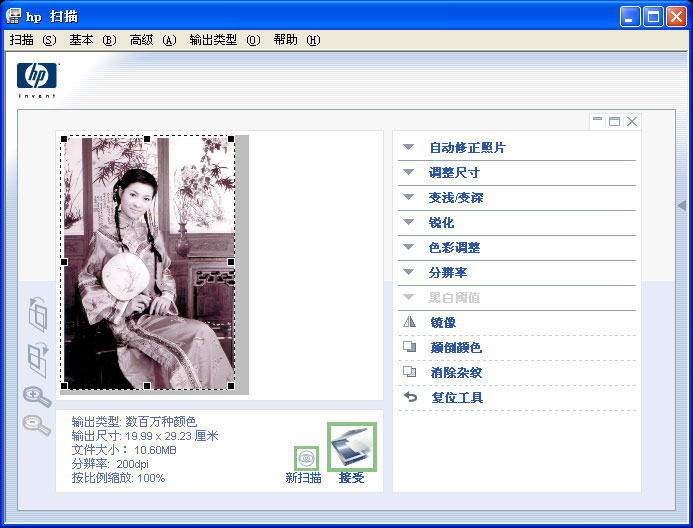693x528 pixels.
Task: Collapse the side panel using right-edge arrow
Action: tap(682, 205)
